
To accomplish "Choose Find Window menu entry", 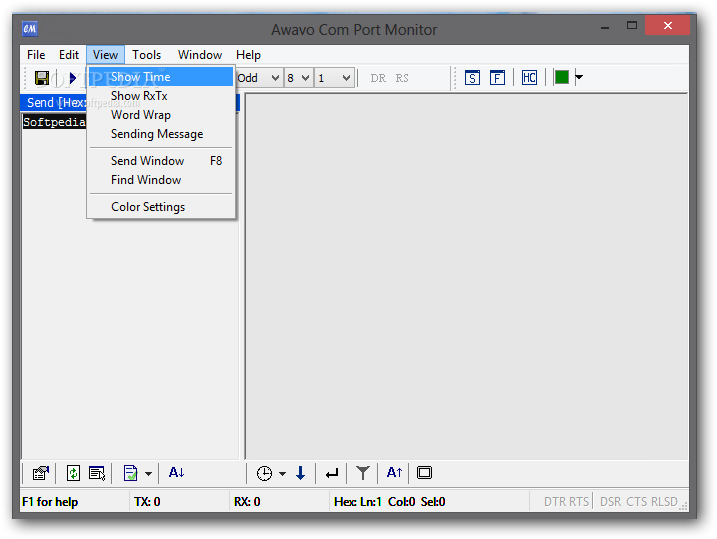I will click(161, 180).
